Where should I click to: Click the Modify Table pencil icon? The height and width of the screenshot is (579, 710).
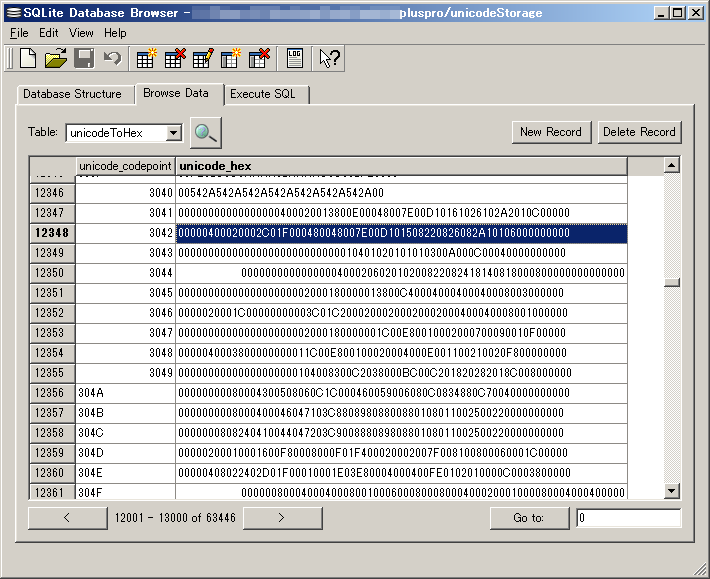pyautogui.click(x=203, y=58)
